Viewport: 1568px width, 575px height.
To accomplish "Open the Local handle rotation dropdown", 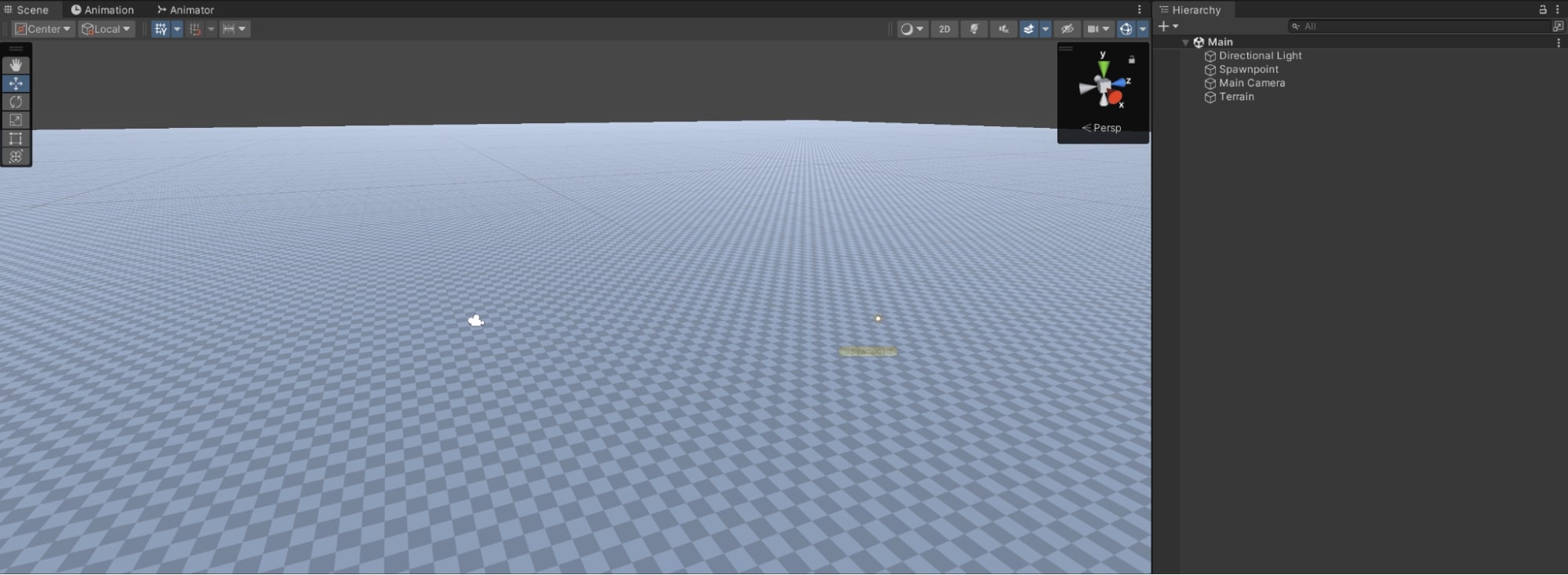I will click(107, 29).
